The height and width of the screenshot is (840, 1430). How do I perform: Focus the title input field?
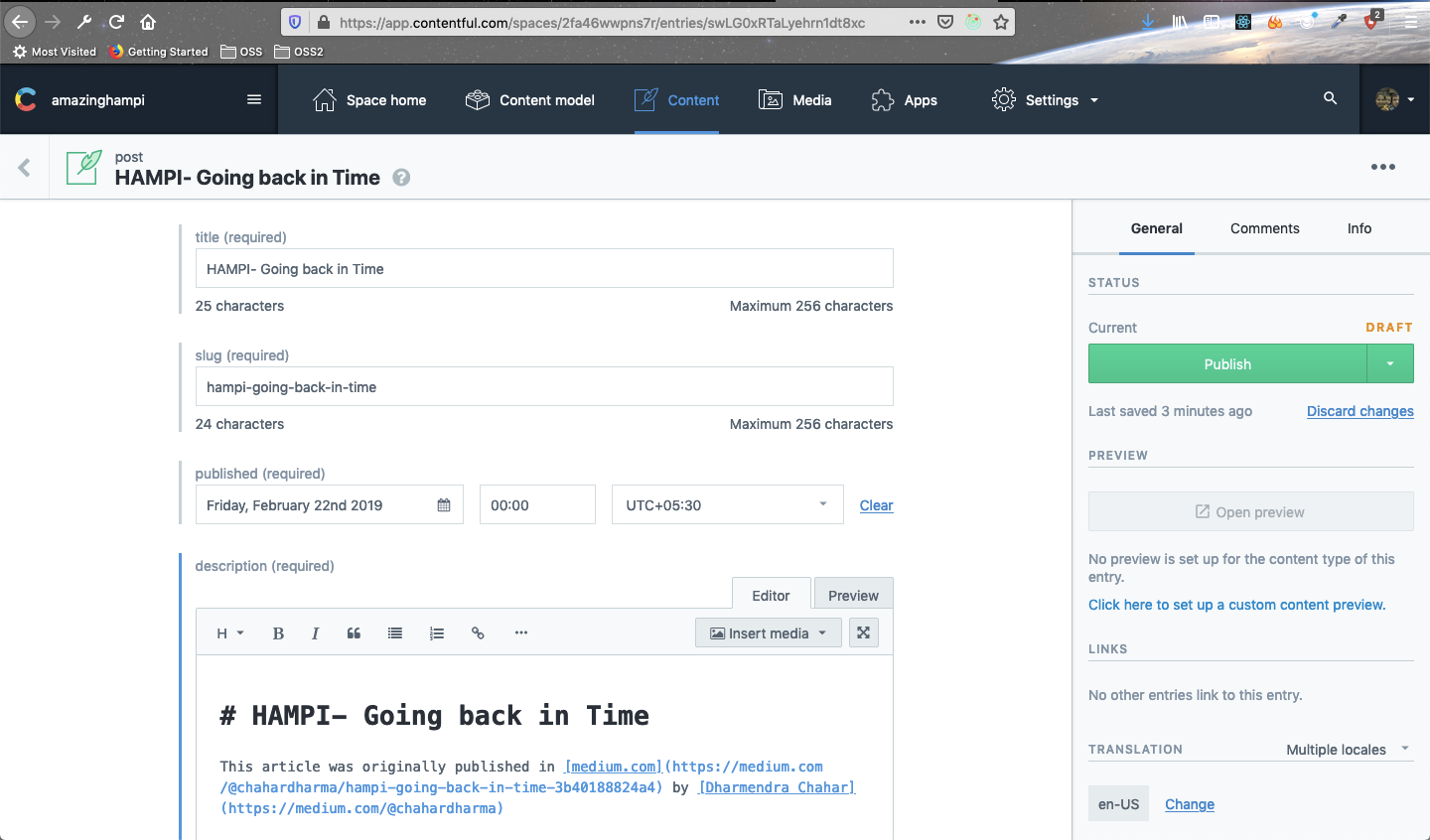pyautogui.click(x=544, y=268)
